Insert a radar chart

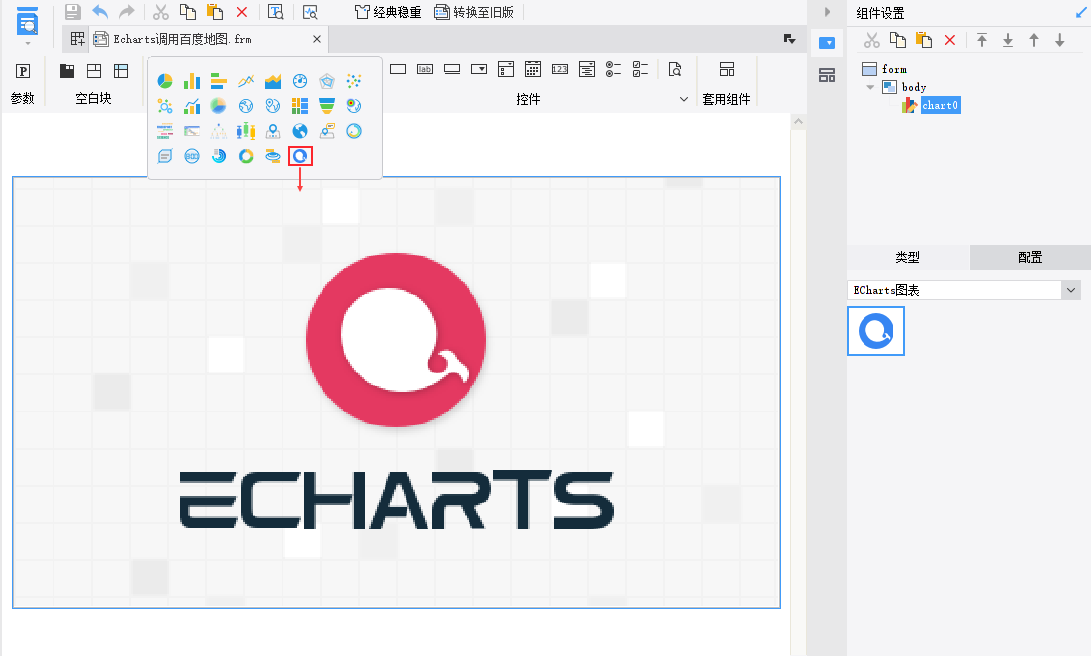coord(327,81)
